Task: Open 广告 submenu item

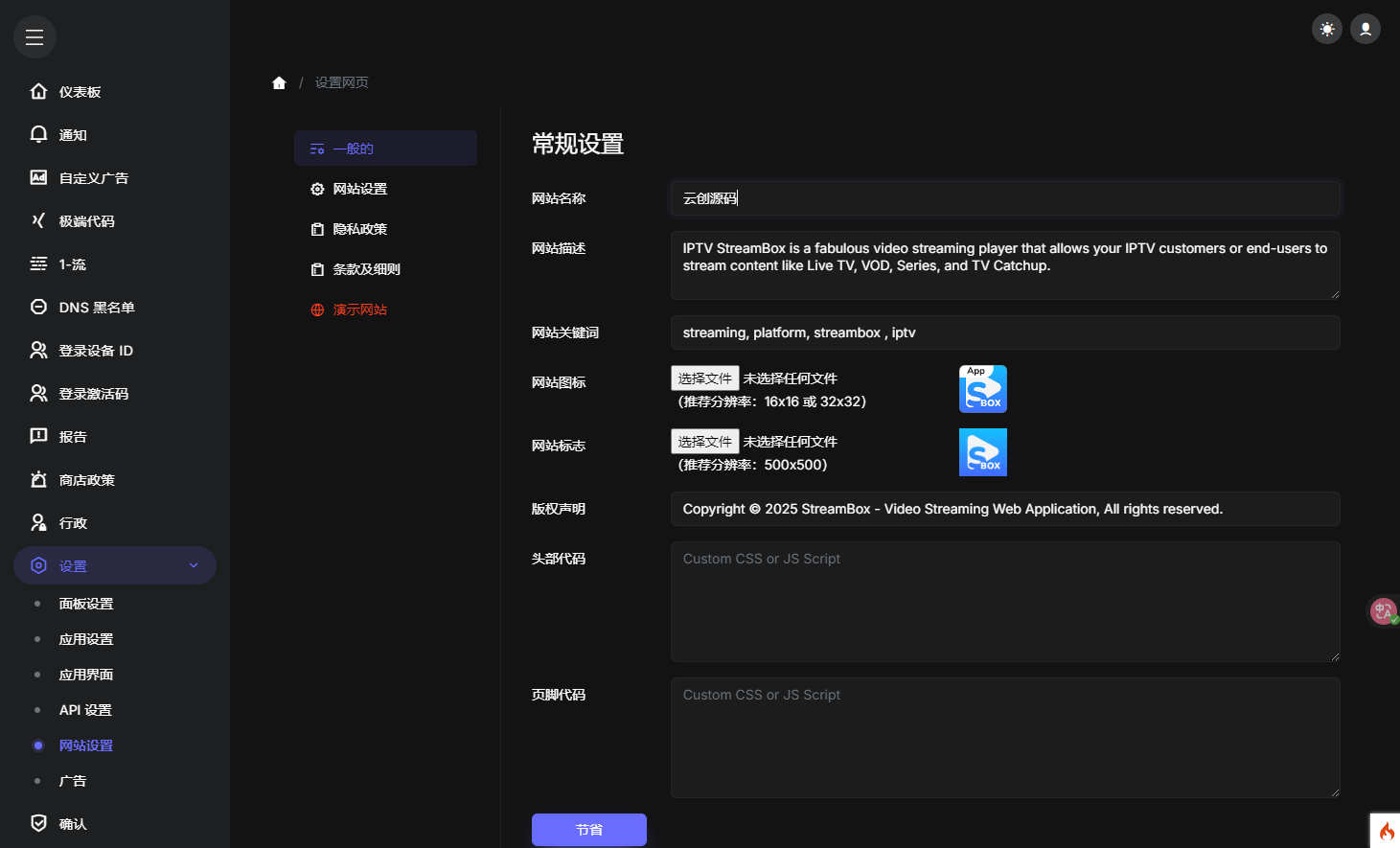Action: [x=73, y=781]
